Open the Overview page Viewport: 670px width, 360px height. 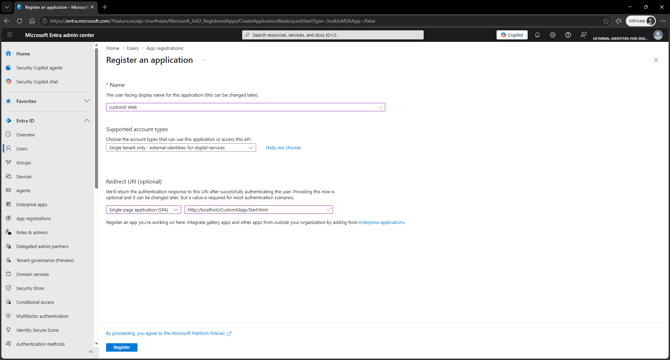pos(25,135)
